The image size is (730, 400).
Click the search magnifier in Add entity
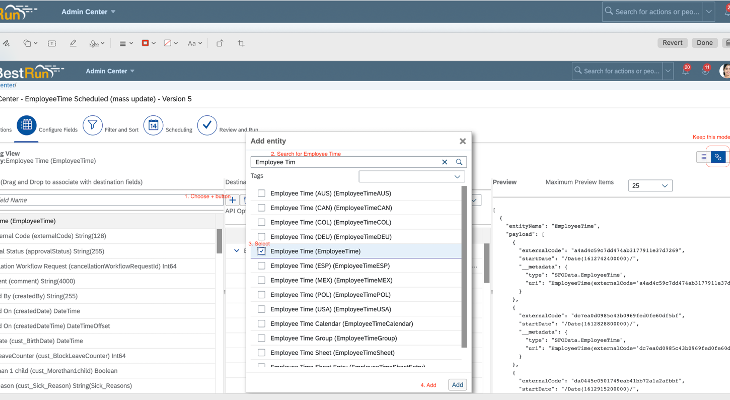(x=459, y=162)
